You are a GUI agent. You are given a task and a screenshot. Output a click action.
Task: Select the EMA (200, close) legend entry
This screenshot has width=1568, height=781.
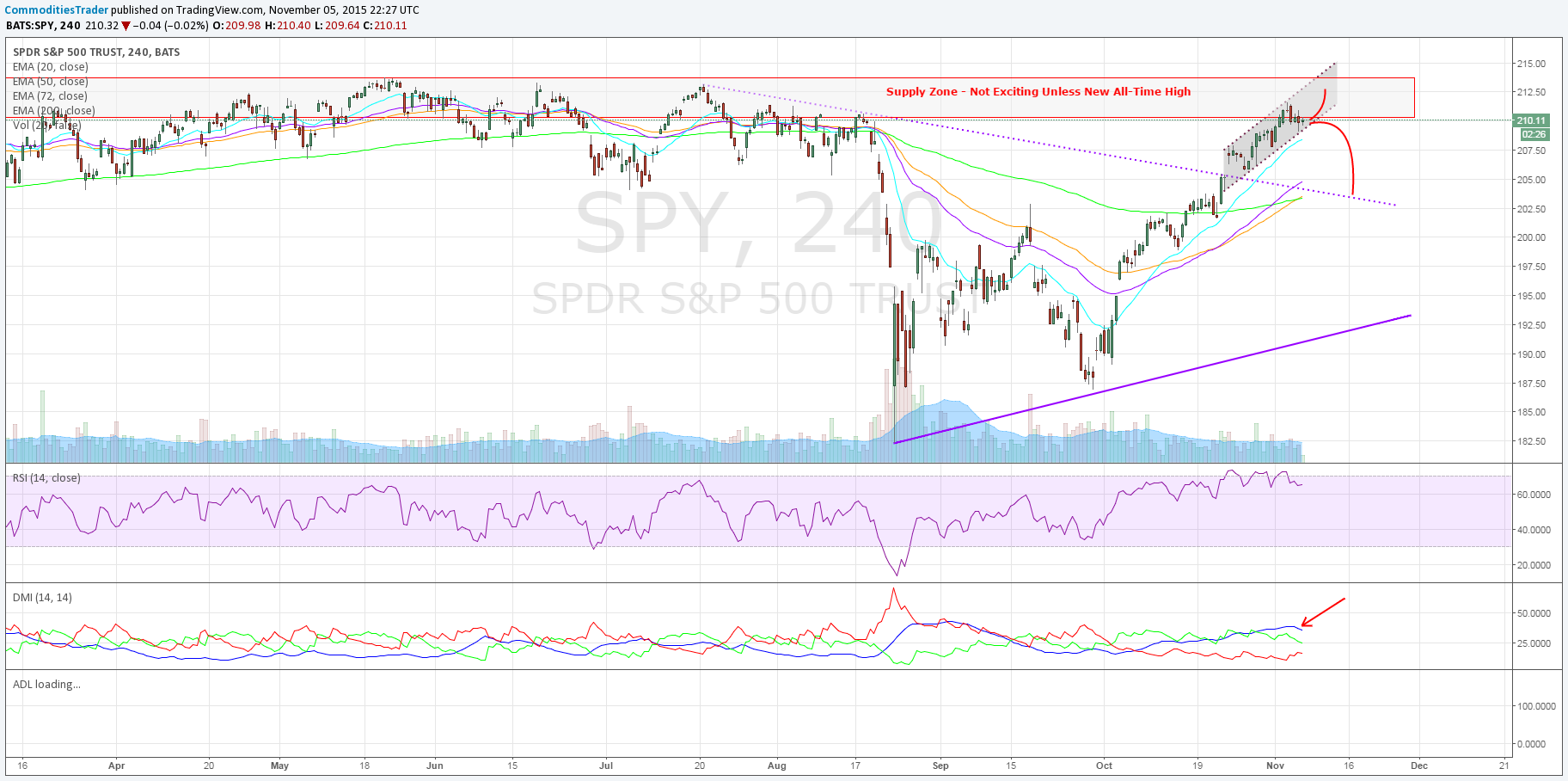pyautogui.click(x=54, y=111)
